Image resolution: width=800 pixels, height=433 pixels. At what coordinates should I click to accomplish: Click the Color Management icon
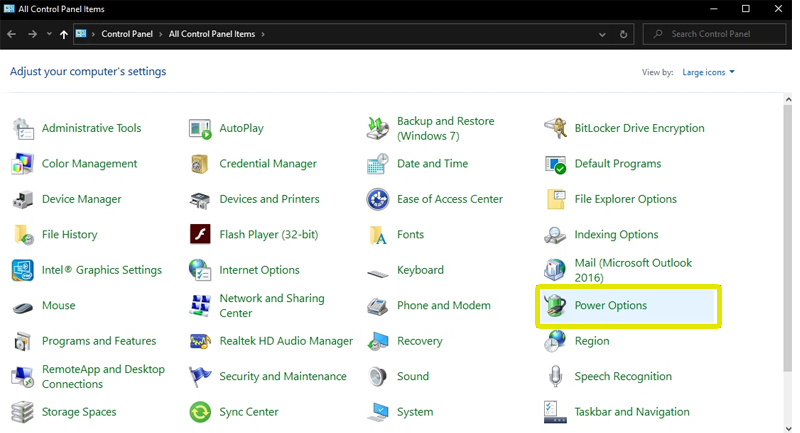click(23, 164)
